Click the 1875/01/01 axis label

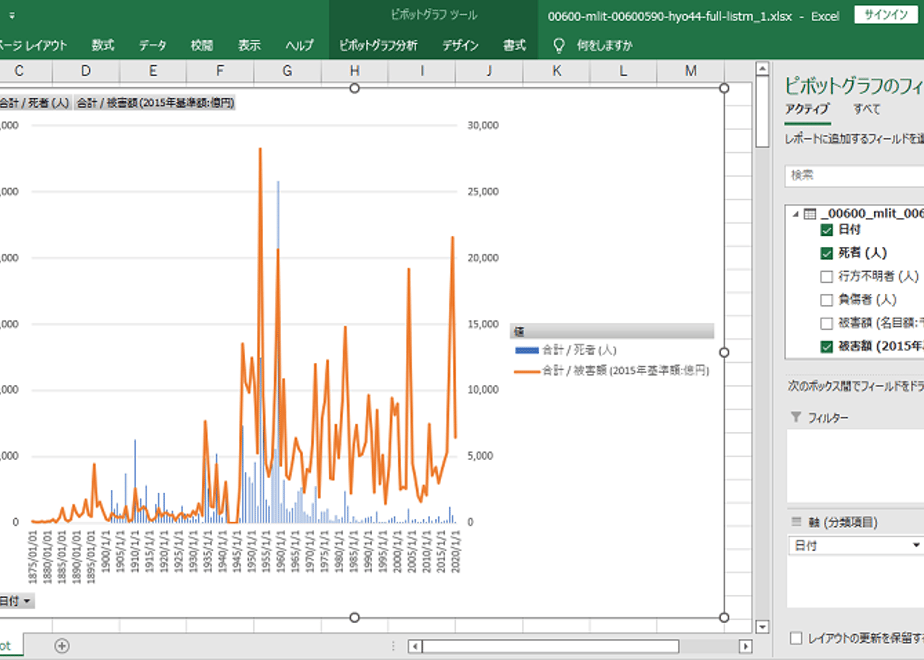[32, 557]
